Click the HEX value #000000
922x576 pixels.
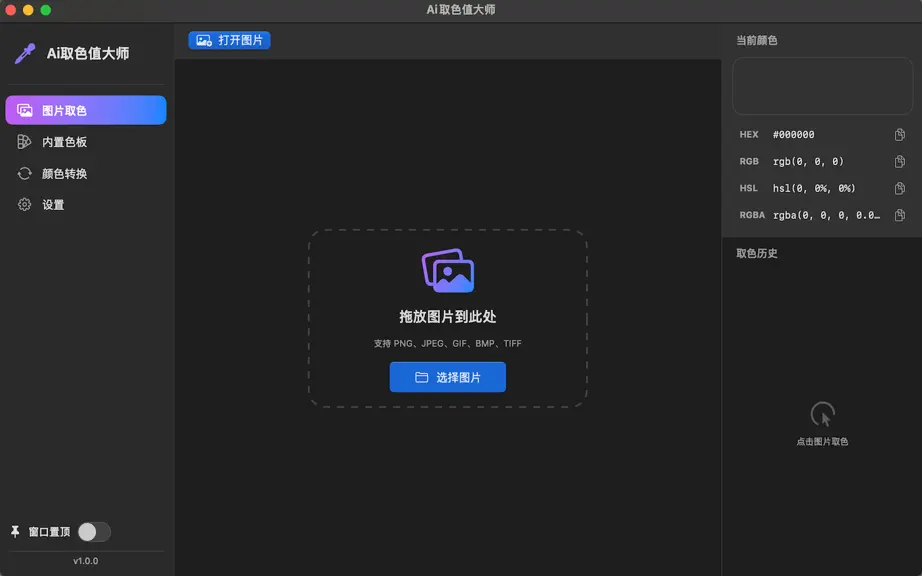point(793,135)
